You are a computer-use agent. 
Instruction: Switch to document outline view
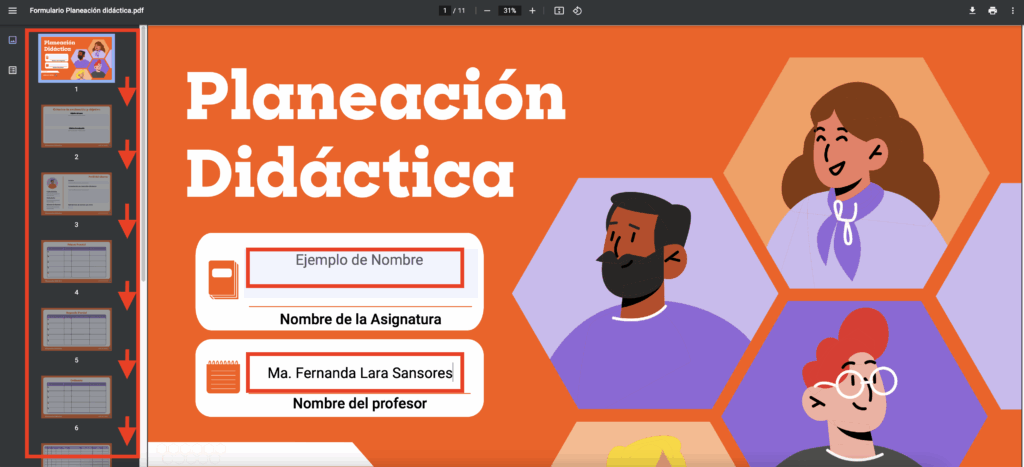pyautogui.click(x=12, y=70)
